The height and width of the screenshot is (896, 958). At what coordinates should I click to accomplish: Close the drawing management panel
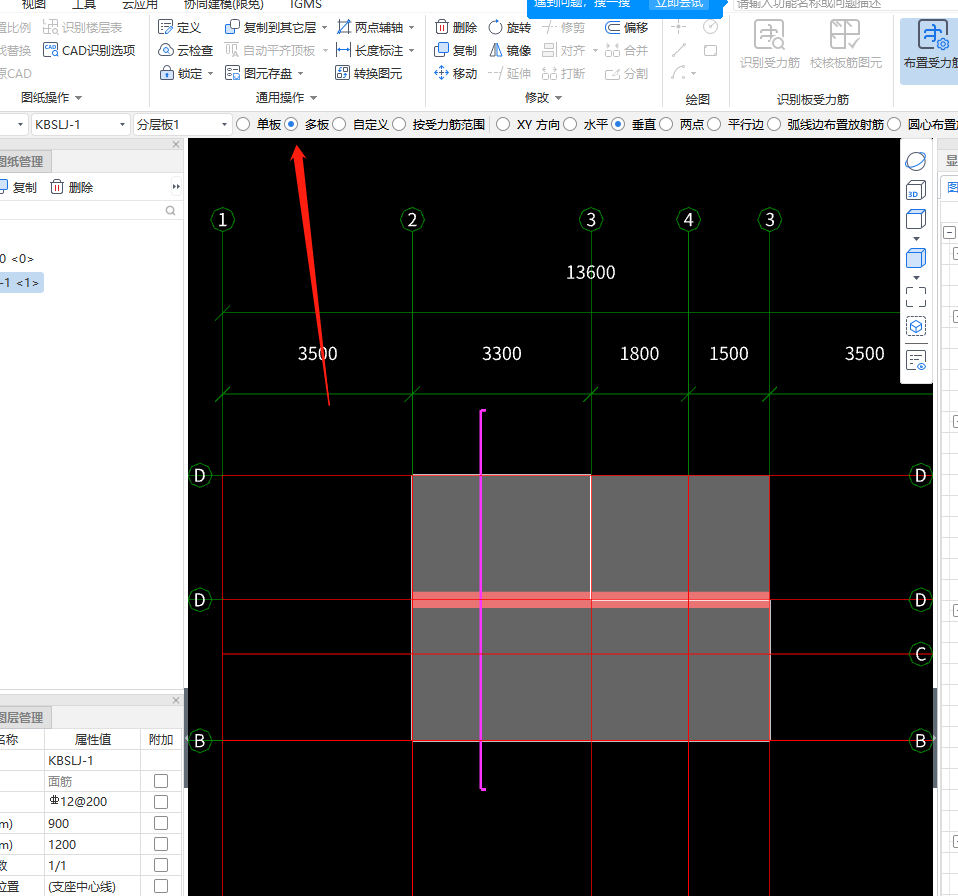click(x=176, y=145)
